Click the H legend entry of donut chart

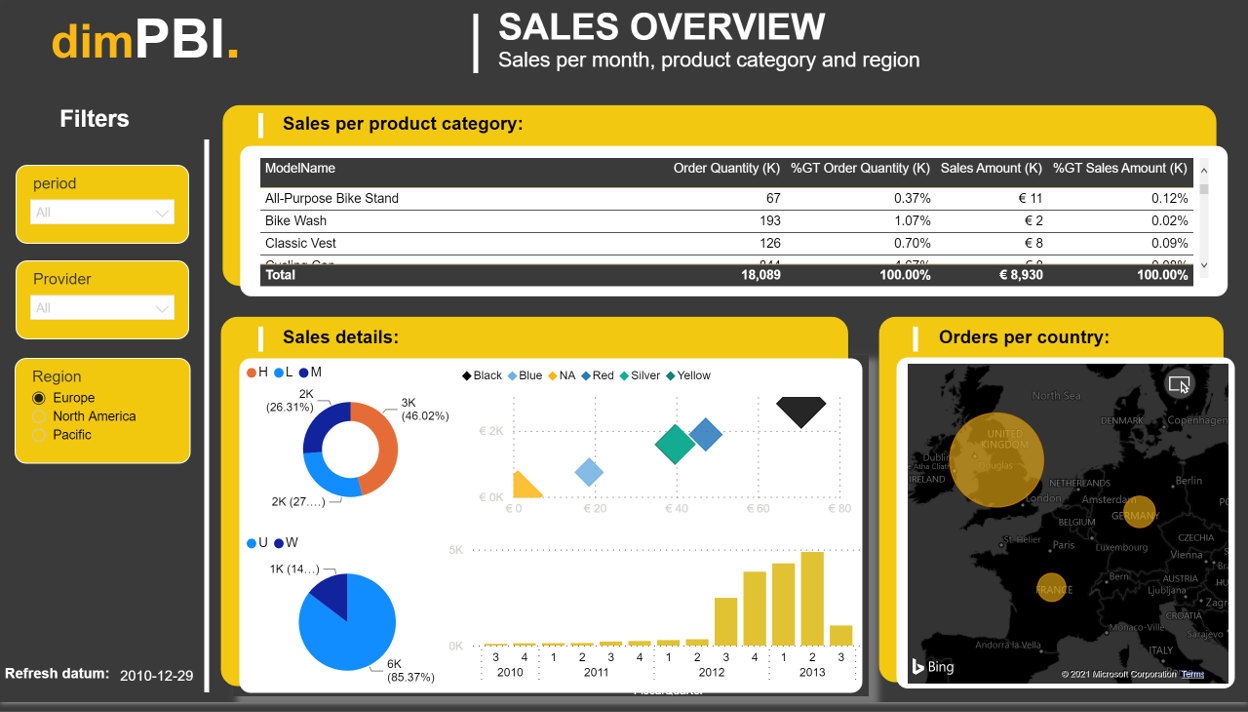257,372
